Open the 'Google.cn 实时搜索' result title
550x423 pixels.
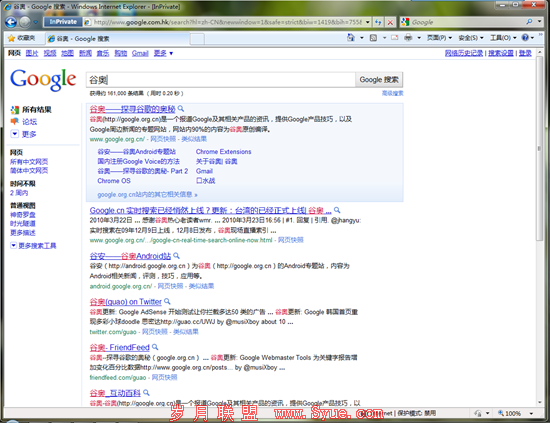[x=210, y=210]
